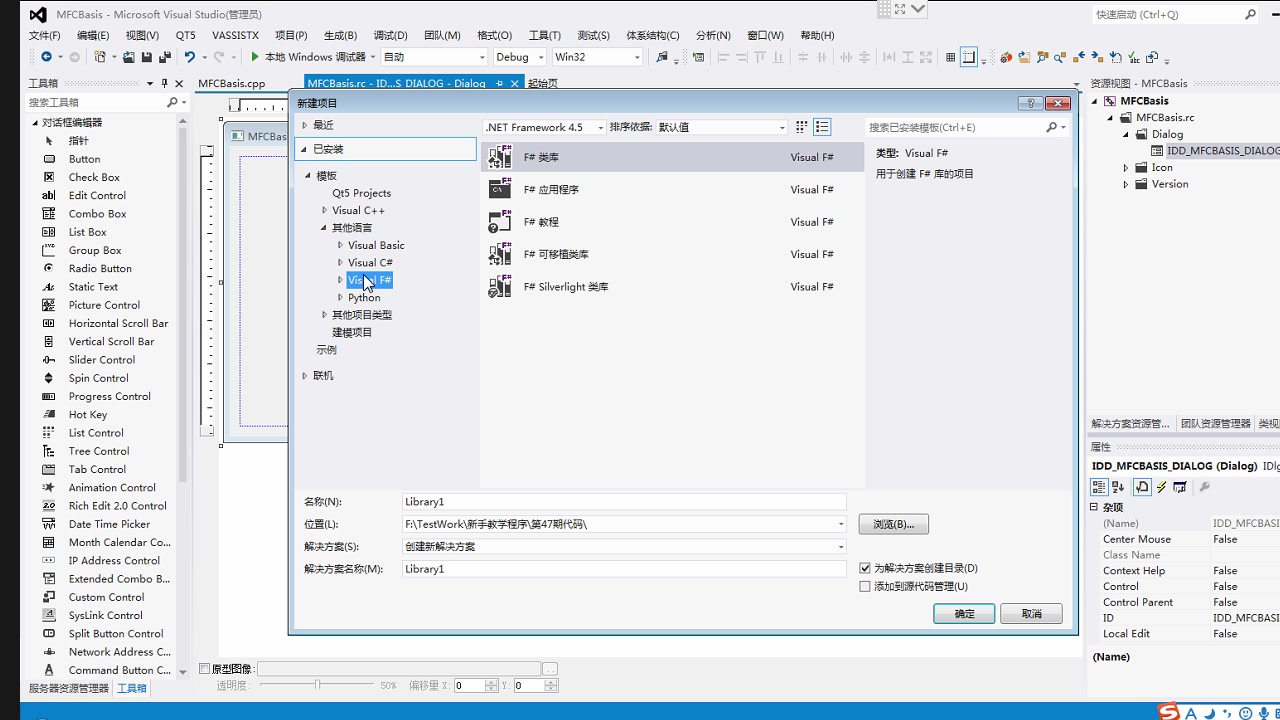Click the Slider Control icon in toolbox
Viewport: 1280px width, 720px height.
[x=48, y=360]
